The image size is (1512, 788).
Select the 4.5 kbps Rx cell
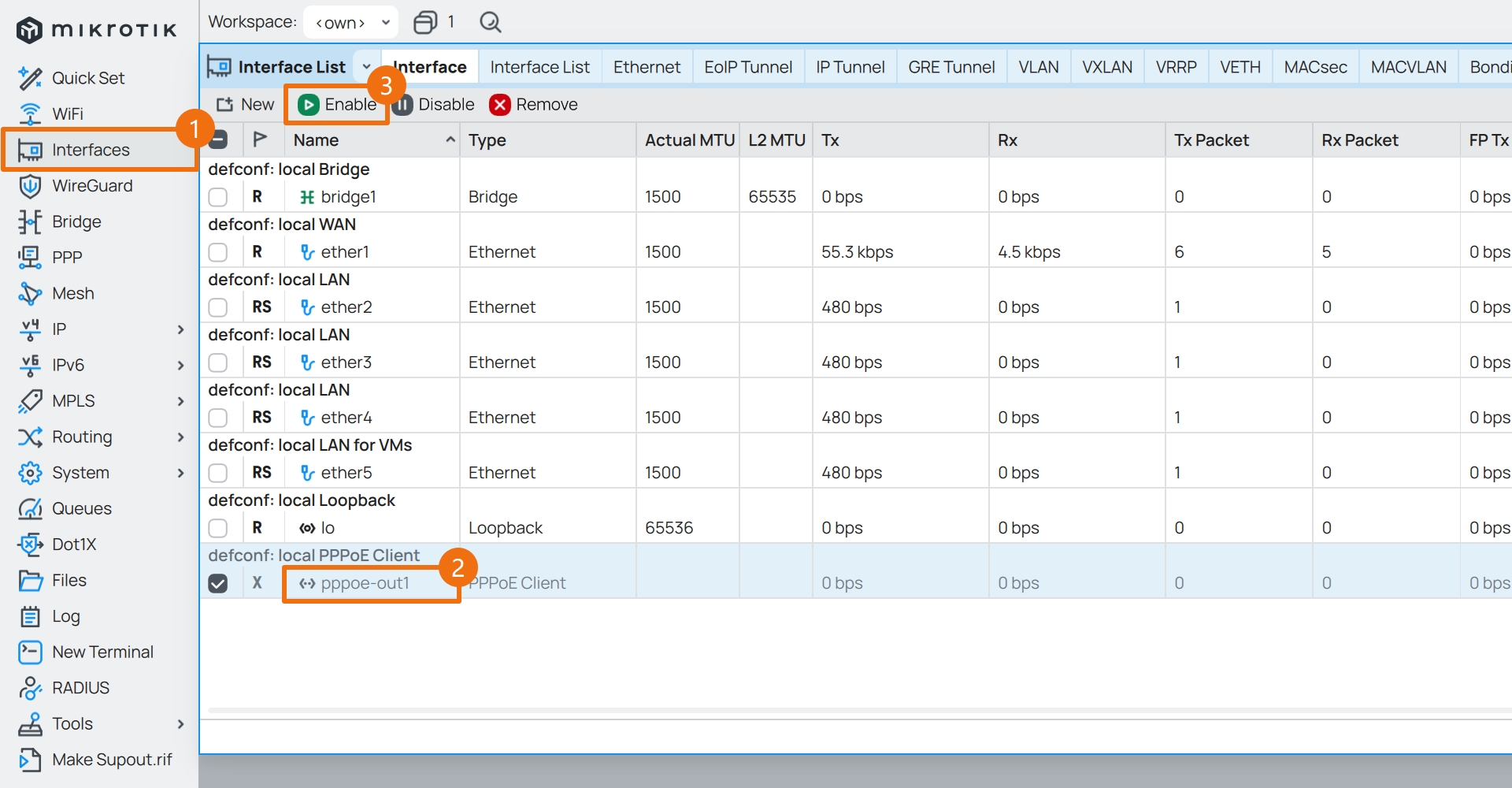coord(1029,252)
